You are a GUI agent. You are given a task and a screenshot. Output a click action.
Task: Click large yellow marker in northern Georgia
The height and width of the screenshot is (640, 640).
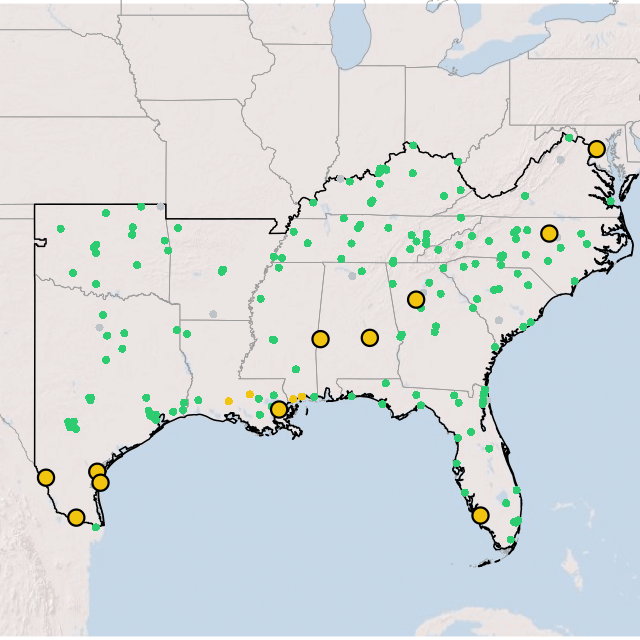click(416, 300)
